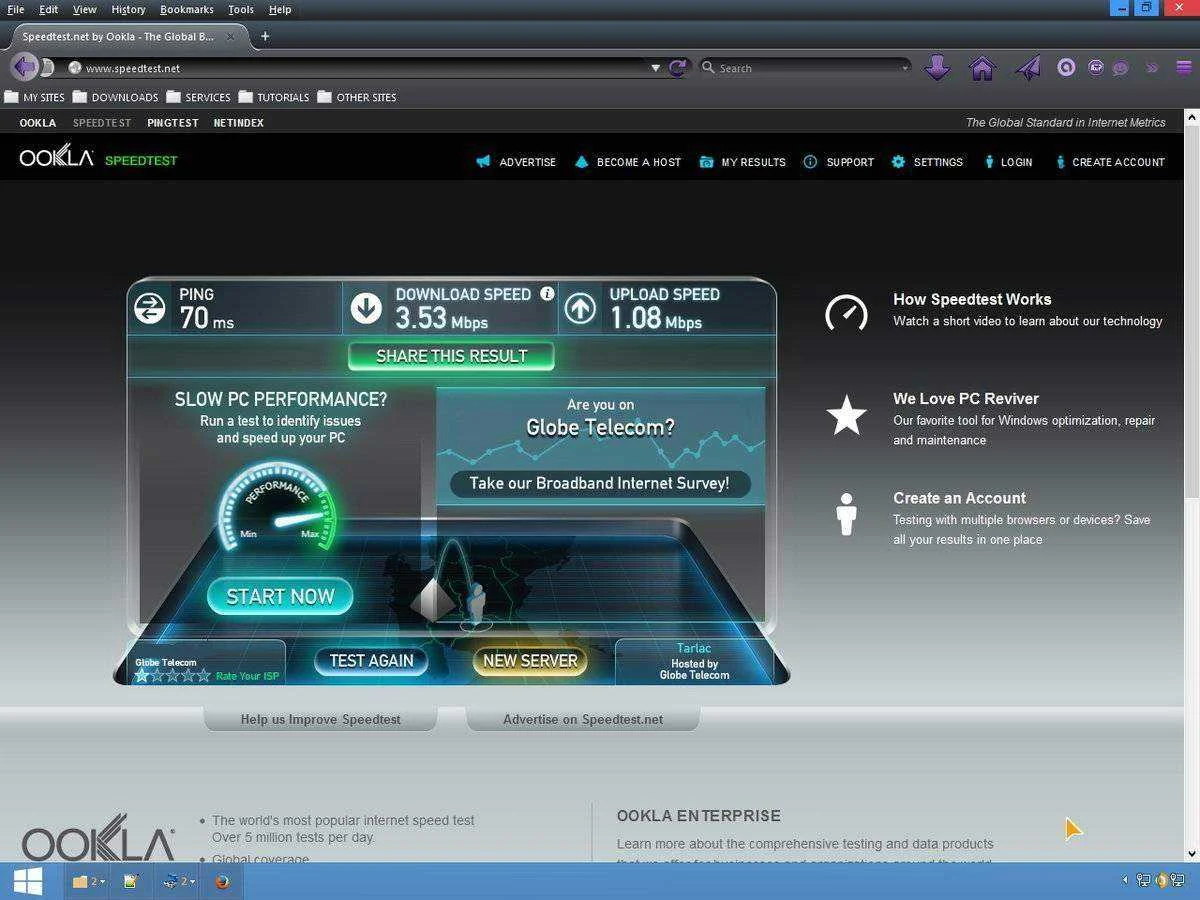1200x900 pixels.
Task: Click the search bar field
Action: tap(805, 68)
